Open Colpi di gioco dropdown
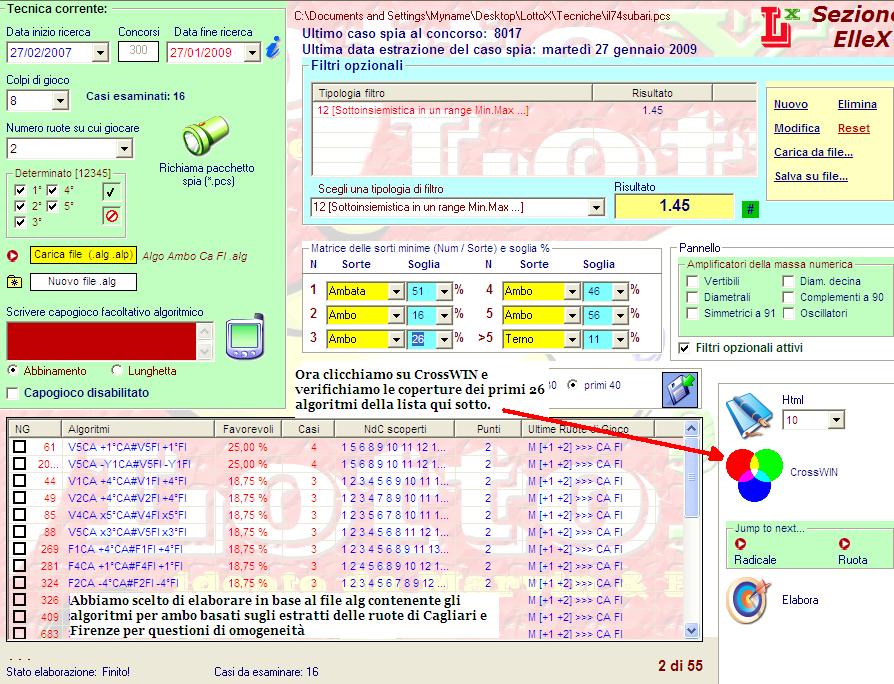894x684 pixels. coord(60,101)
